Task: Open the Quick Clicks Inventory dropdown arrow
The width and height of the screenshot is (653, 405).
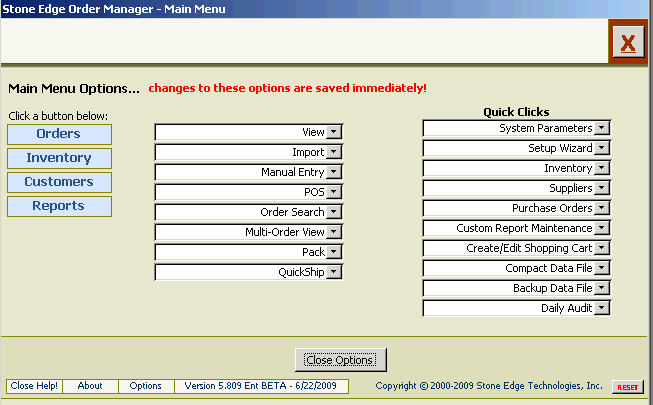Action: 602,168
